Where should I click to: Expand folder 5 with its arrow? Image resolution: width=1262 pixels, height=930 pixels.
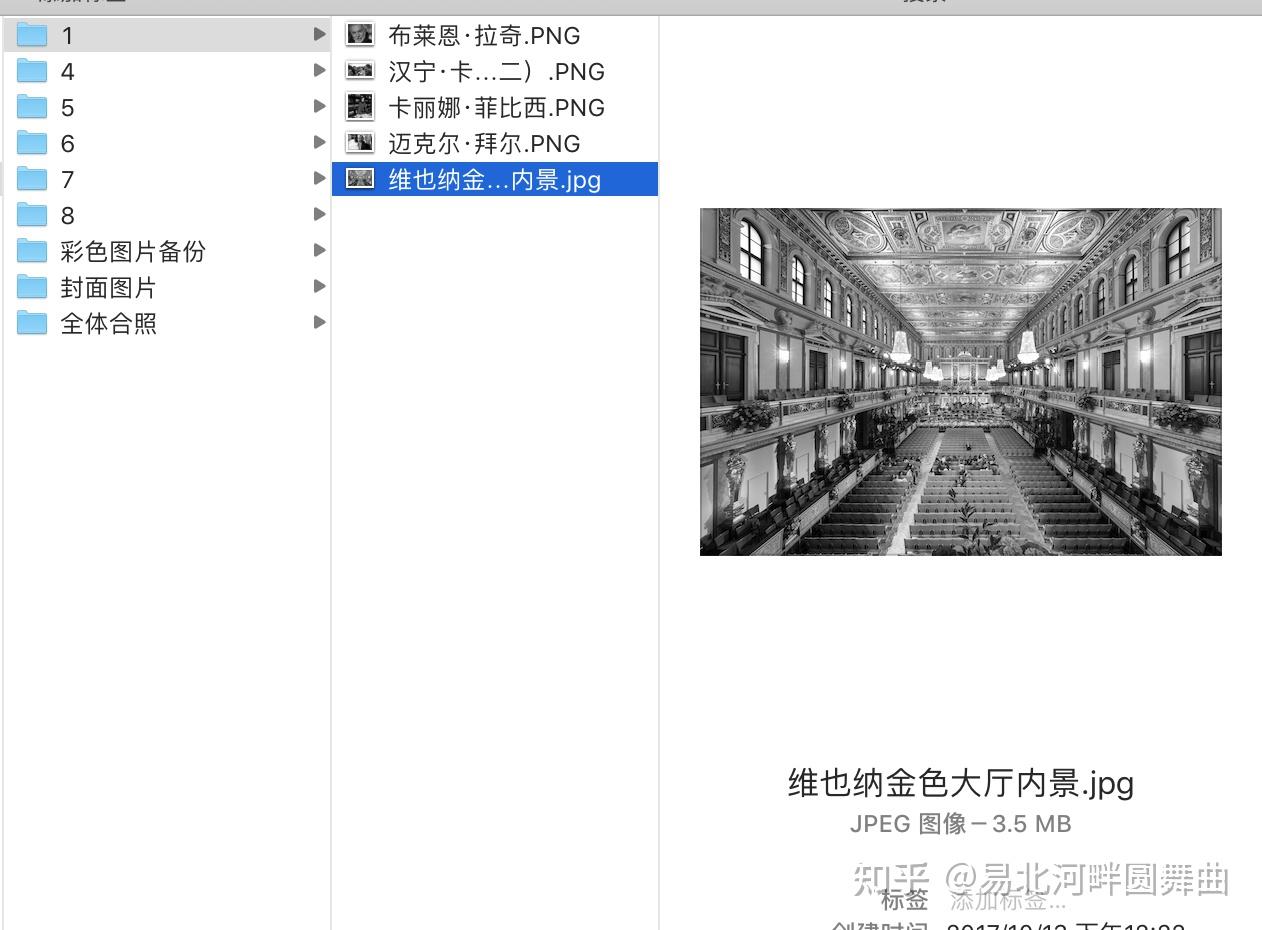[x=319, y=107]
